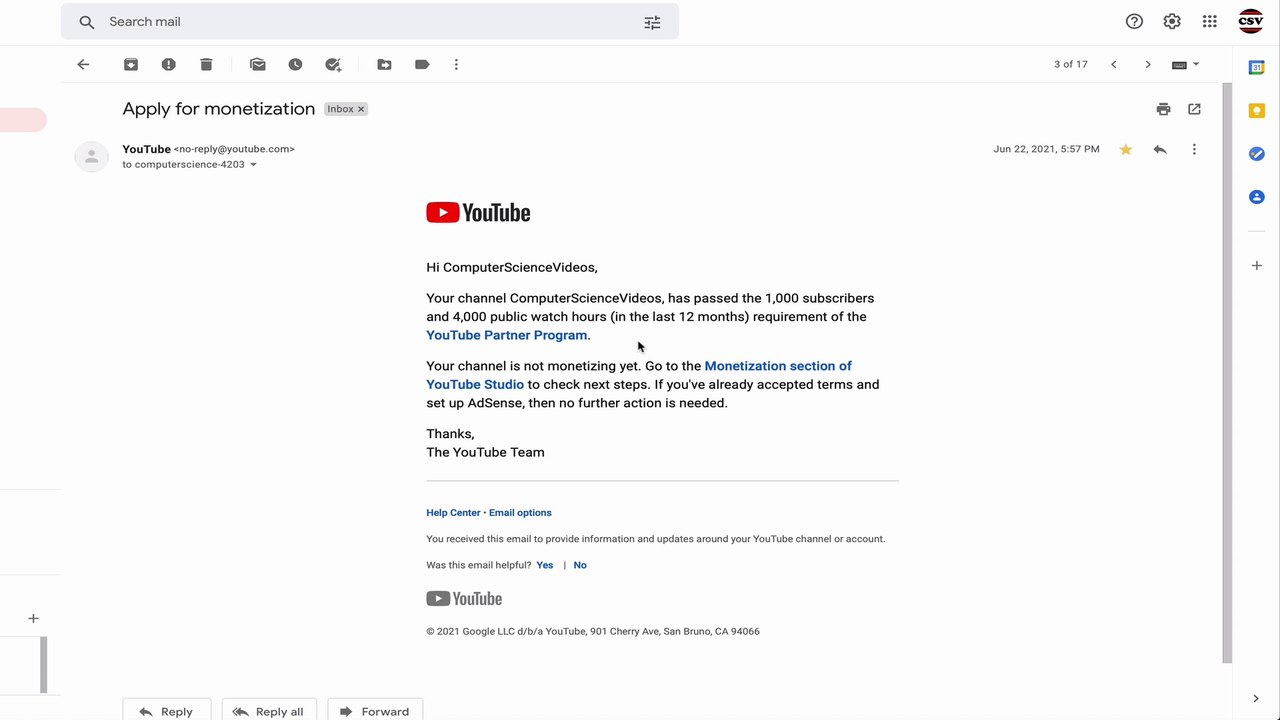Report this email as spam

[169, 64]
